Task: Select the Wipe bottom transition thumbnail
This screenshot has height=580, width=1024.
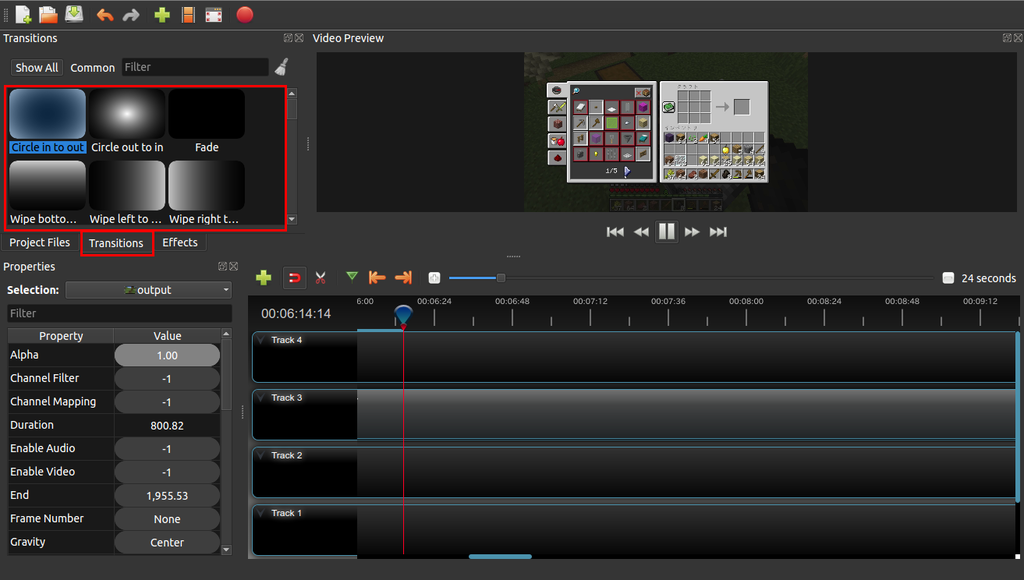Action: pos(47,185)
